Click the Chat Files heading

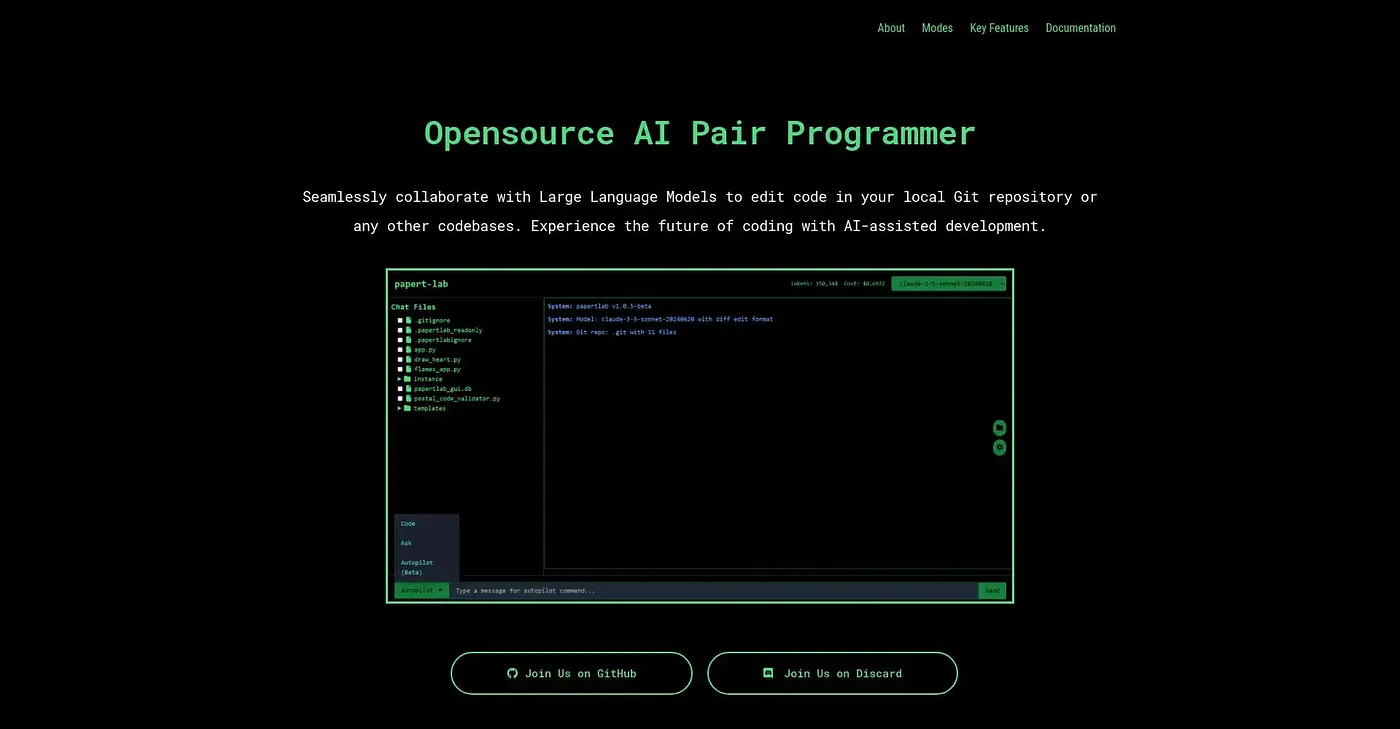click(x=413, y=307)
